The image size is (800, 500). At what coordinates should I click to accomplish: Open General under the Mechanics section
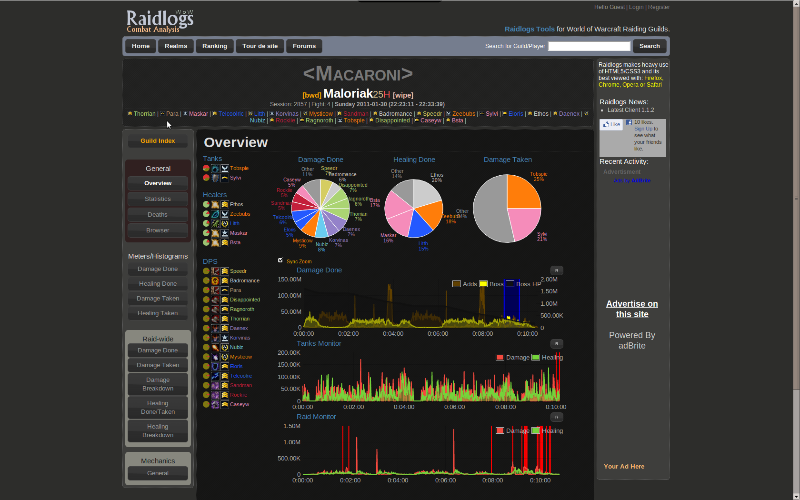[x=158, y=473]
